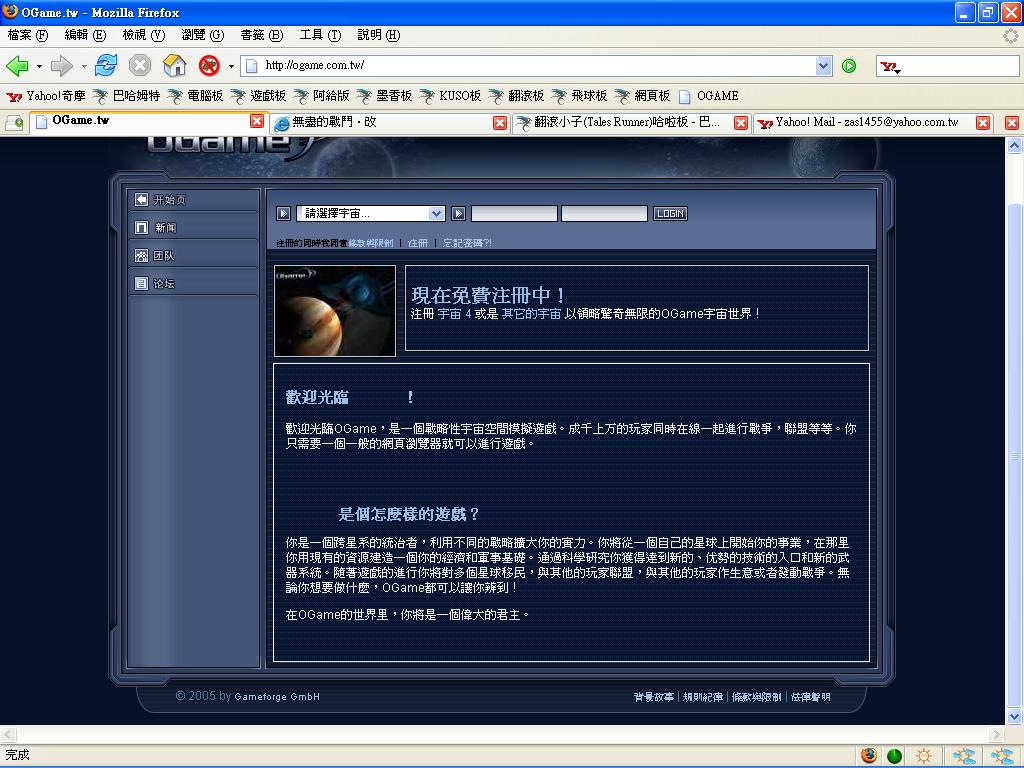Open the 書籤 (B) menu
The image size is (1024, 768).
[x=261, y=35]
